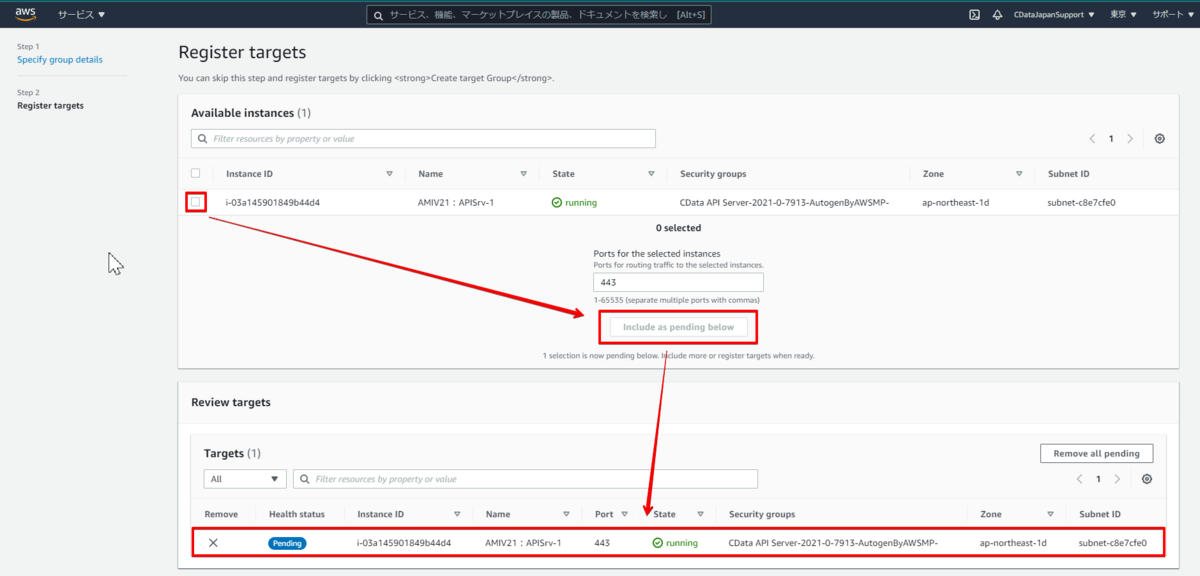Sort Available instances by Instance ID
The image size is (1200, 576).
click(x=389, y=174)
